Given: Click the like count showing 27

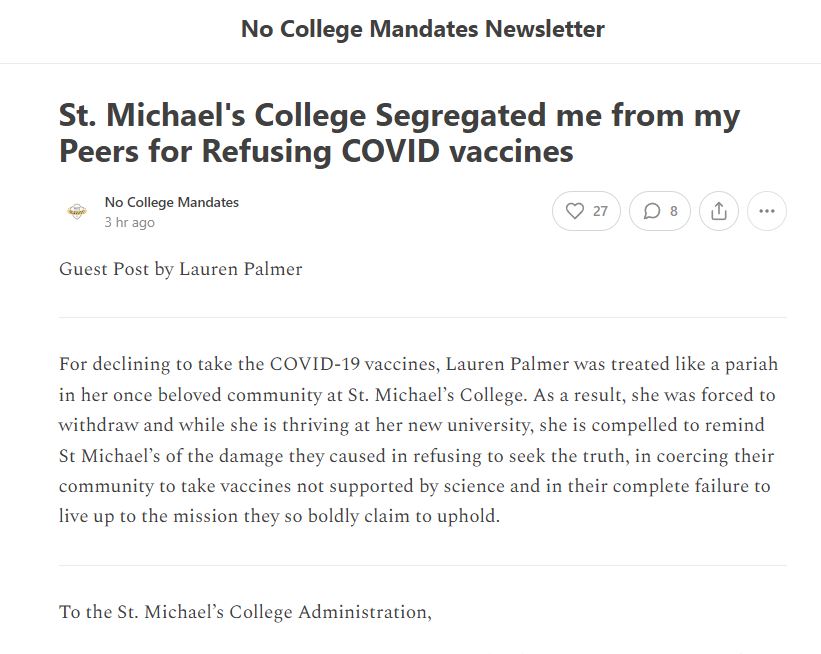Looking at the screenshot, I should coord(600,211).
